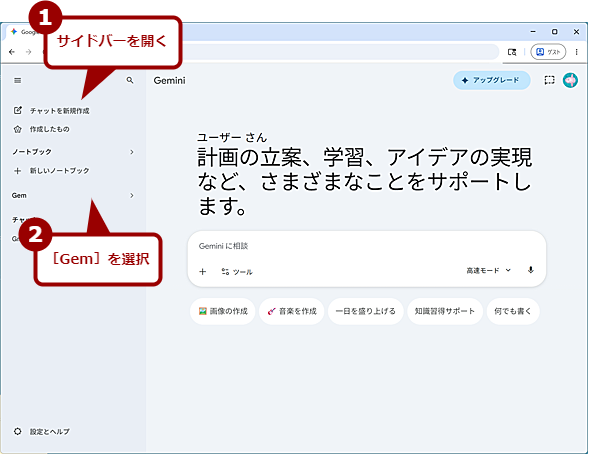Toggle the sidebar hamburger menu
This screenshot has height=455, width=589.
point(17,80)
